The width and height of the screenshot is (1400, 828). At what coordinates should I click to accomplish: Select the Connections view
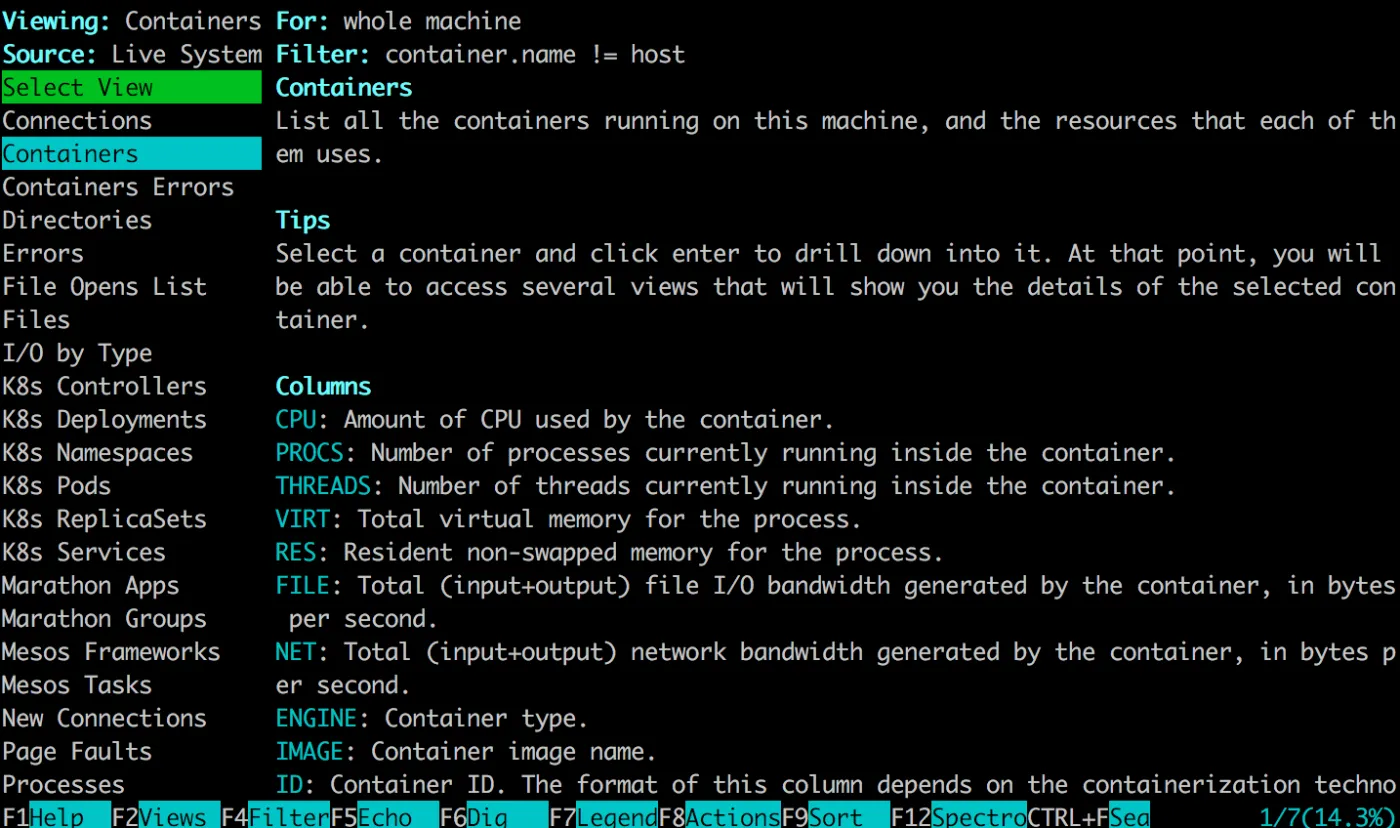click(x=77, y=121)
